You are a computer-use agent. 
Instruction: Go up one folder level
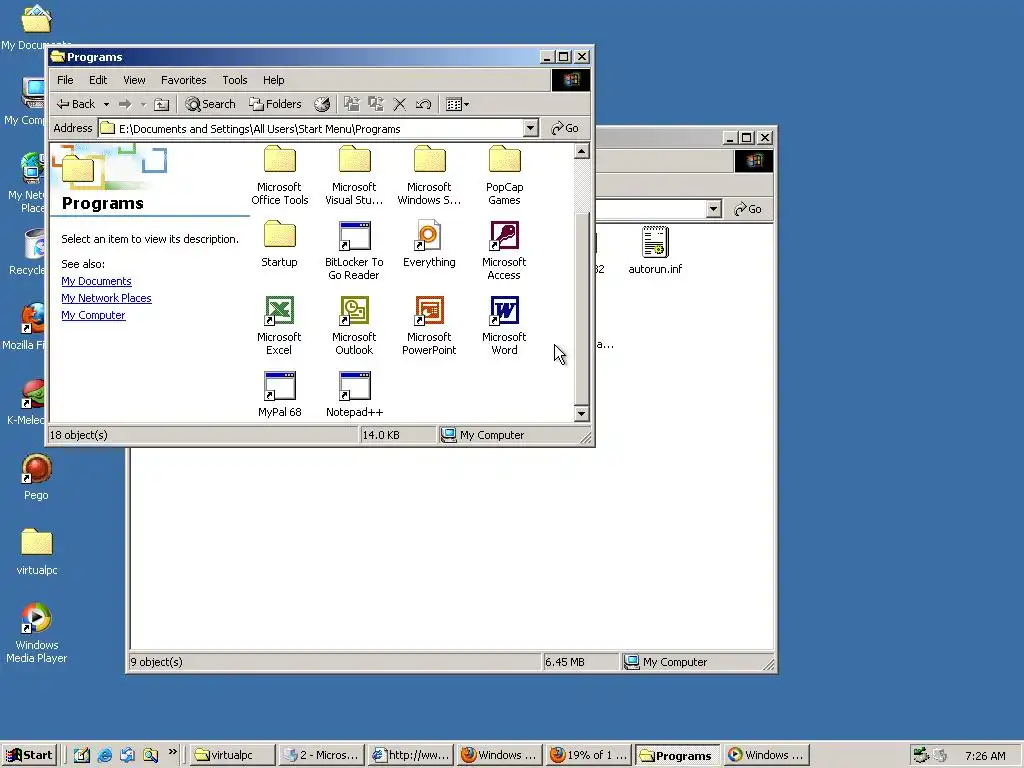(x=161, y=104)
